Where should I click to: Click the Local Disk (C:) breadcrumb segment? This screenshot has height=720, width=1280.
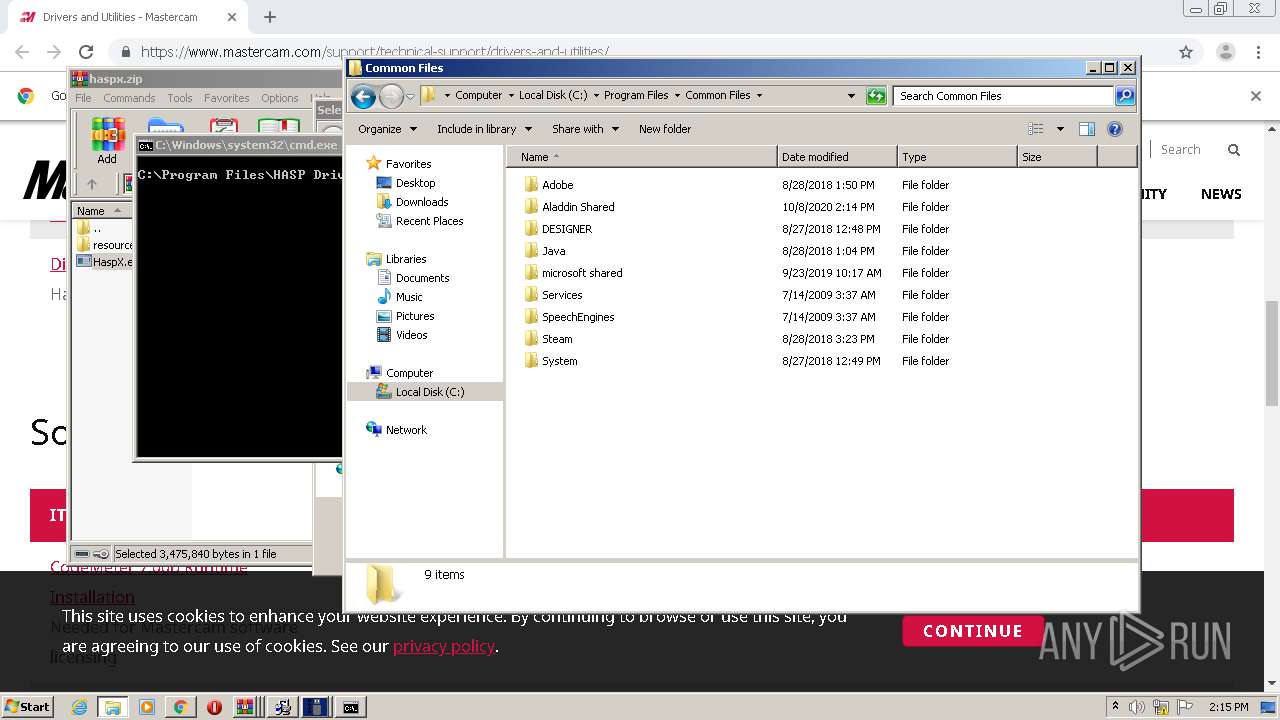(553, 96)
